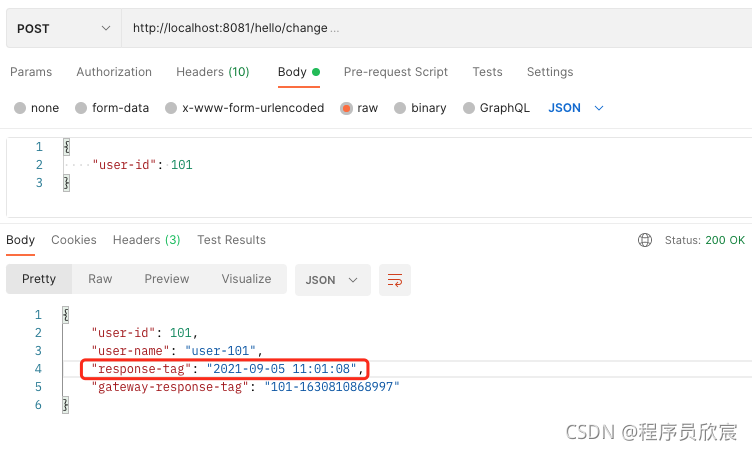Click the request "user-id" line
The image size is (752, 451).
click(x=142, y=165)
